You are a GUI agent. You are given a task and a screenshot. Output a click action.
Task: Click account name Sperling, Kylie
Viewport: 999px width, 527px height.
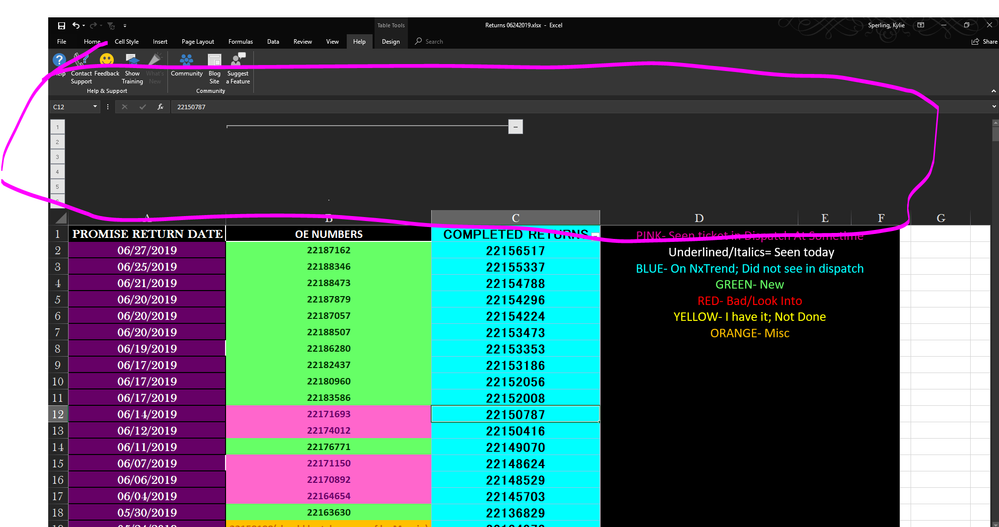click(886, 25)
